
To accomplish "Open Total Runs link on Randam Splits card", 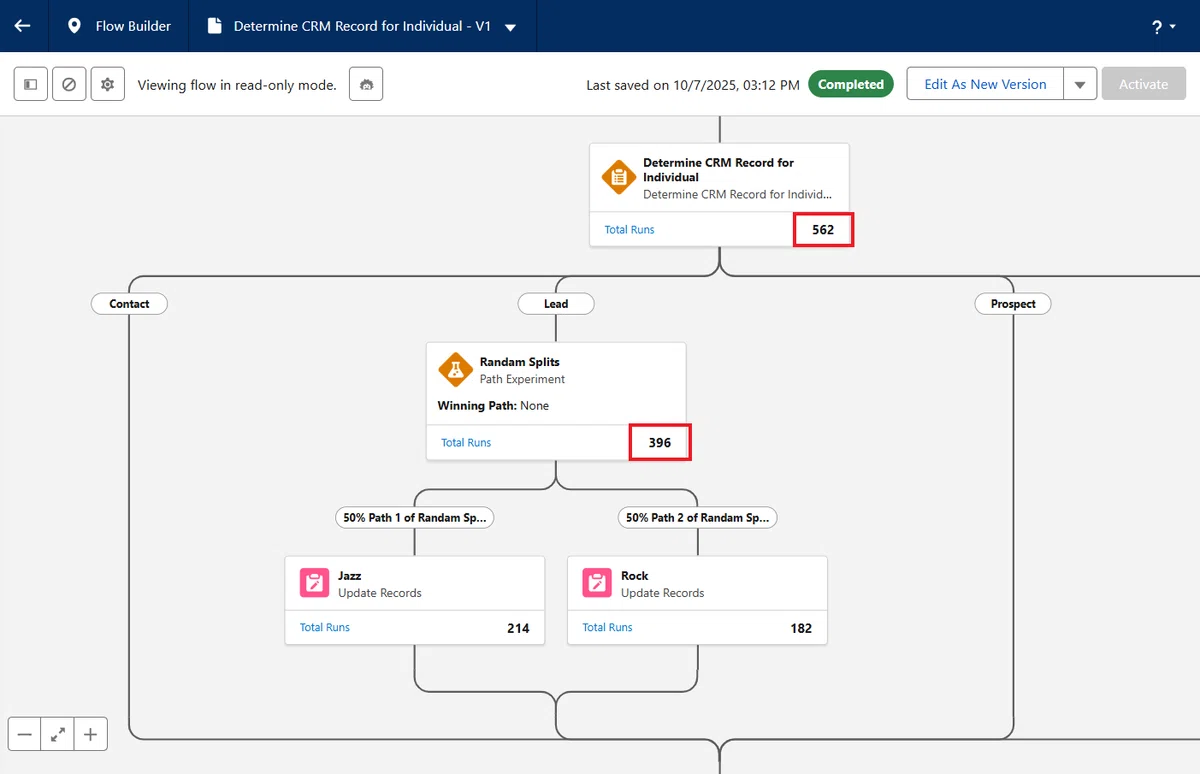I will coord(466,443).
